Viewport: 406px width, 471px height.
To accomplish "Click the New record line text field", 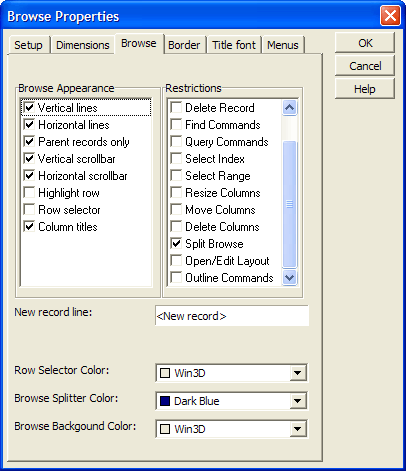I will pos(232,316).
